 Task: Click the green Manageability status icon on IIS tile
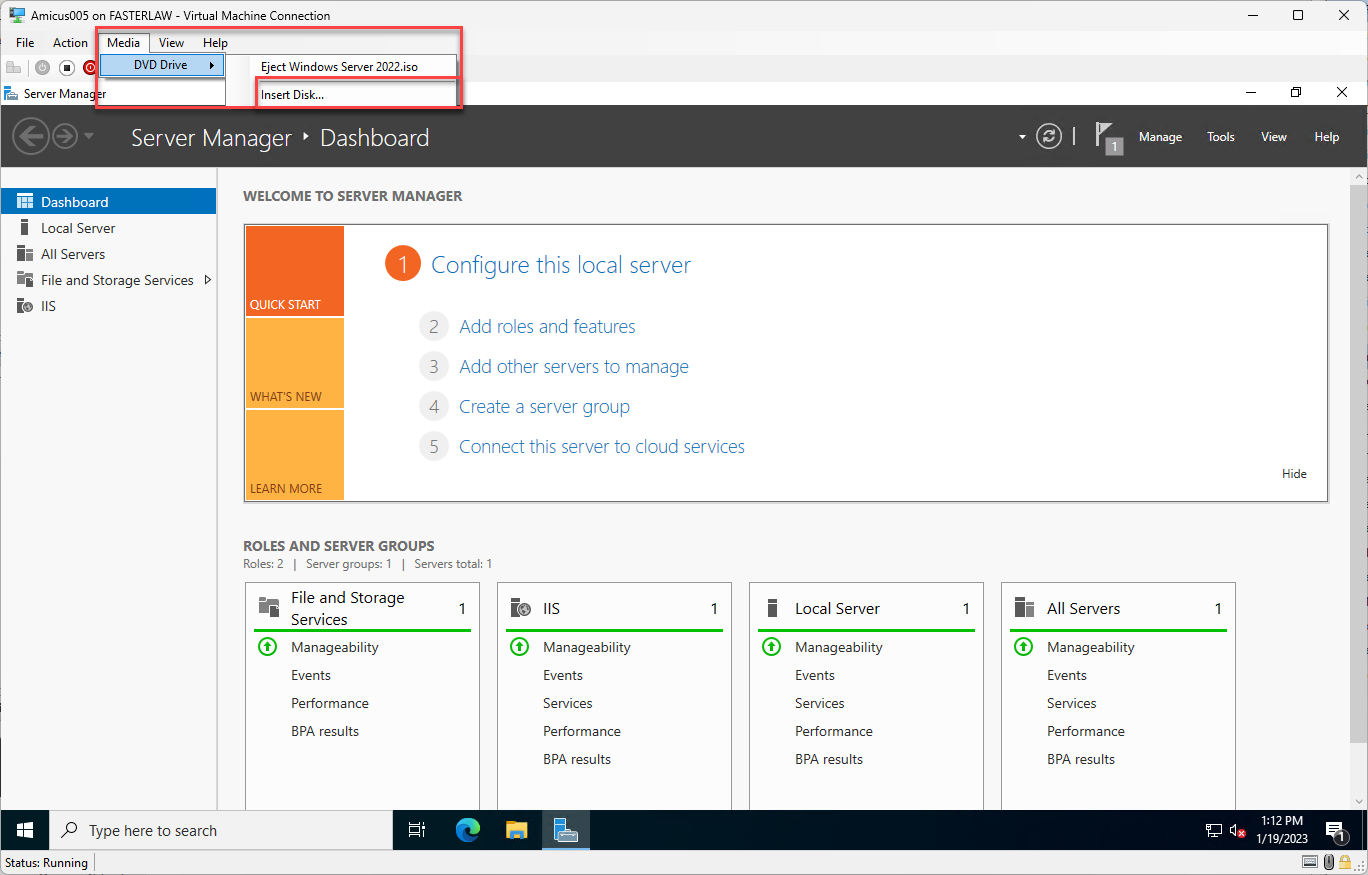(x=519, y=647)
